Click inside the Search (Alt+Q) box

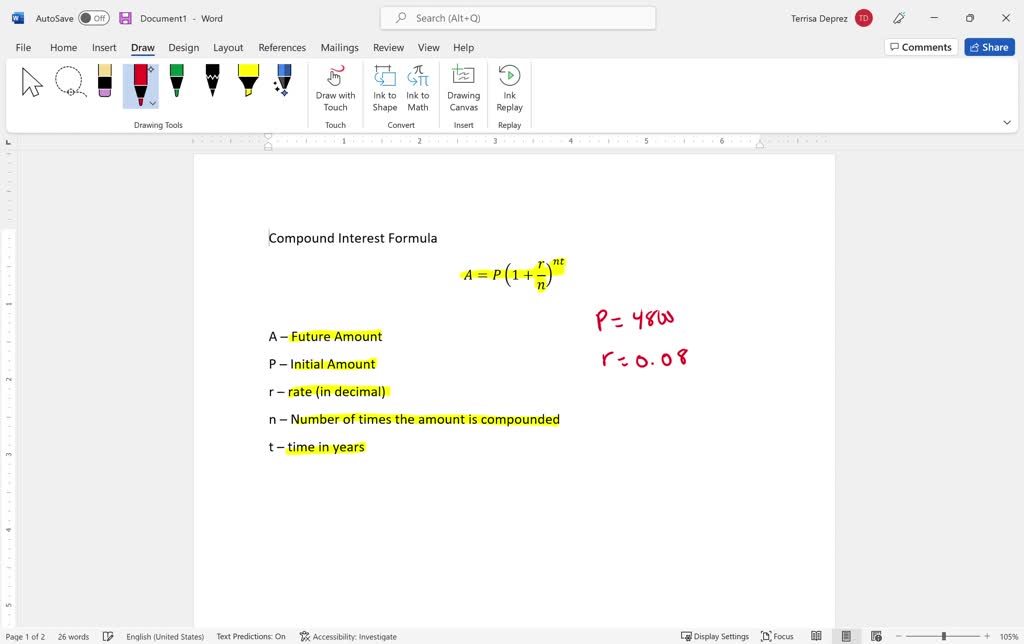pos(516,17)
